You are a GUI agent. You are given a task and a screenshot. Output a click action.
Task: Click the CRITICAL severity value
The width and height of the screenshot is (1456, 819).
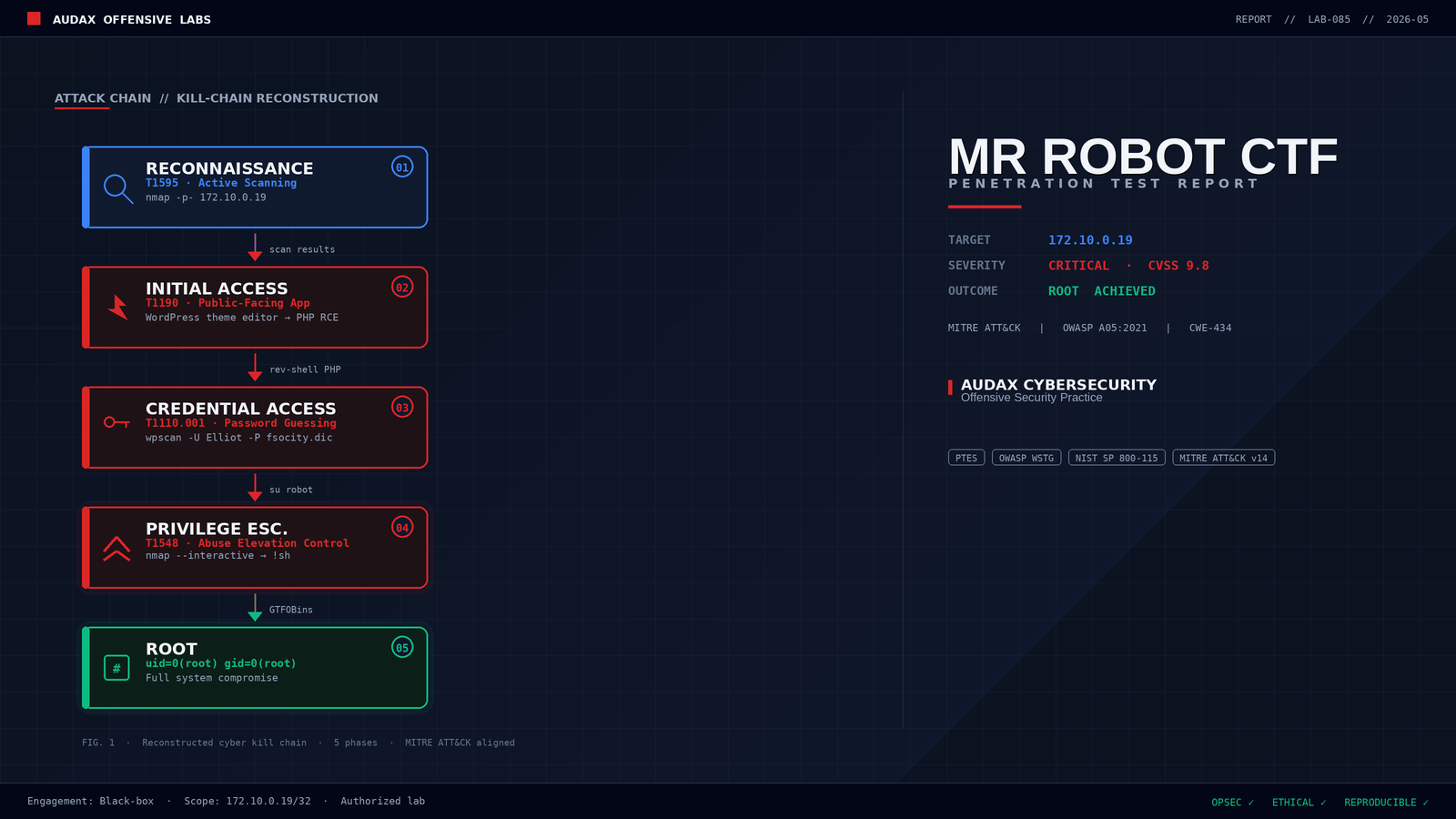[x=1078, y=266]
